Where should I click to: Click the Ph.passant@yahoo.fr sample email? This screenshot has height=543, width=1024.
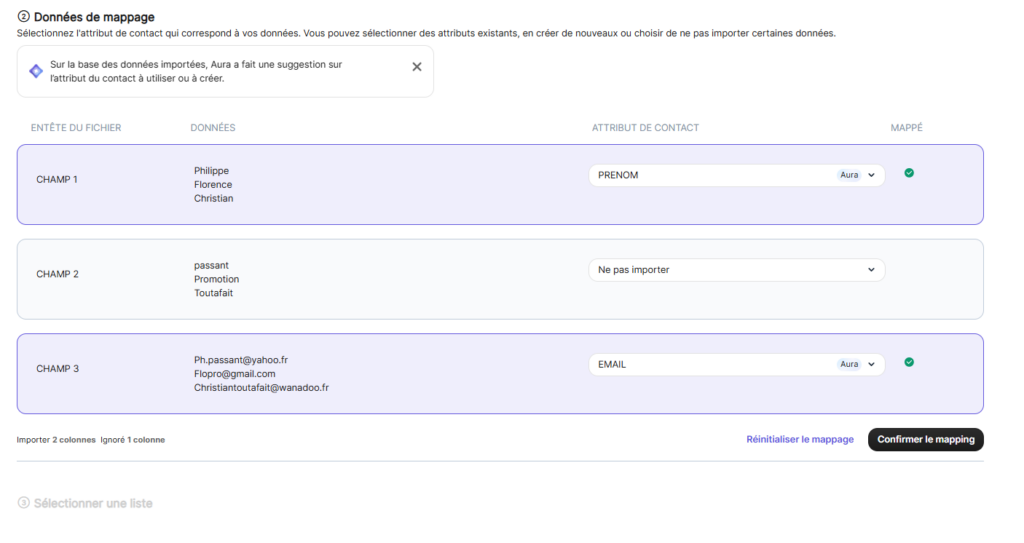[x=241, y=359]
